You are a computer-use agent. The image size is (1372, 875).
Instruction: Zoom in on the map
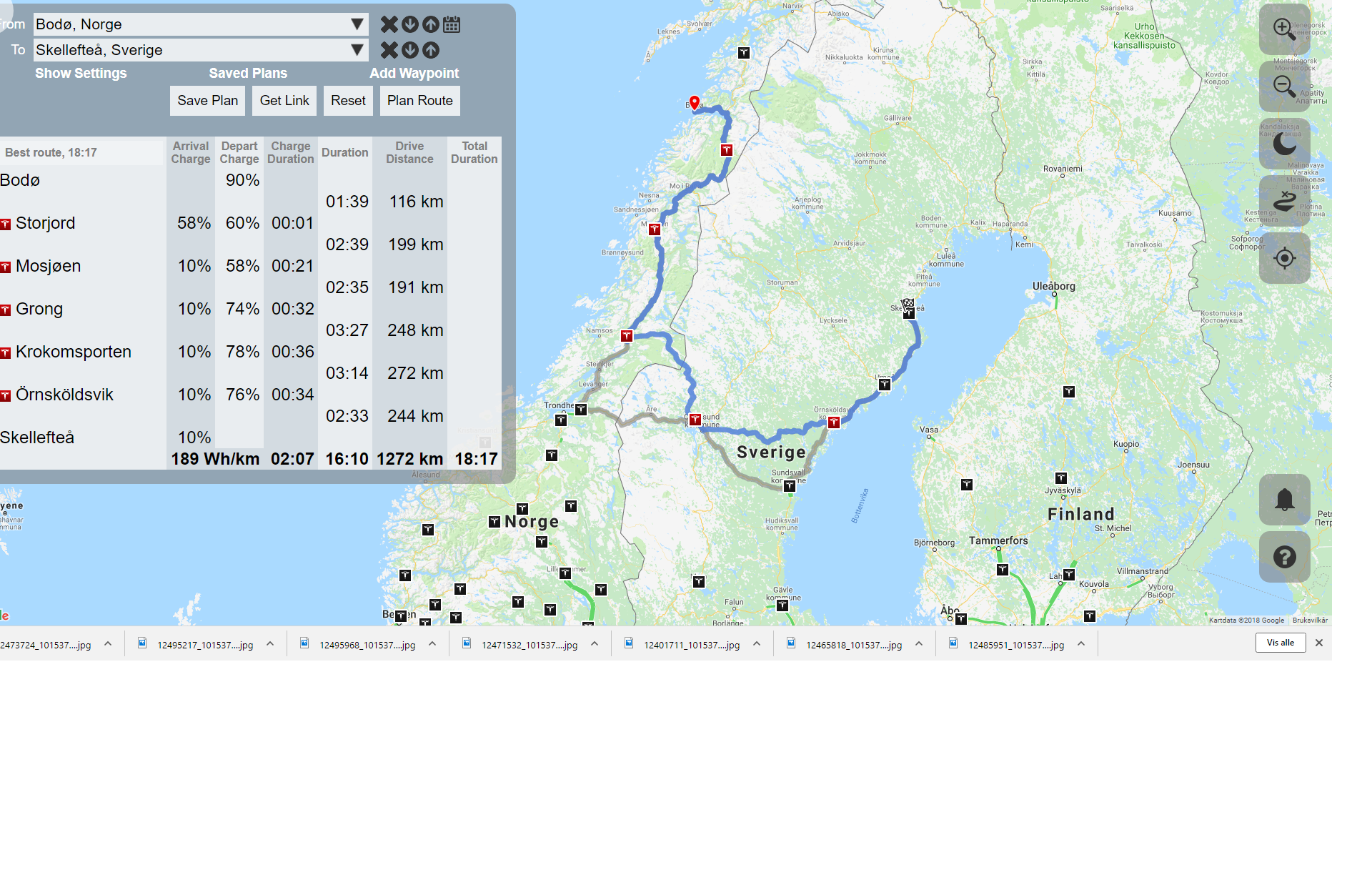click(x=1284, y=29)
